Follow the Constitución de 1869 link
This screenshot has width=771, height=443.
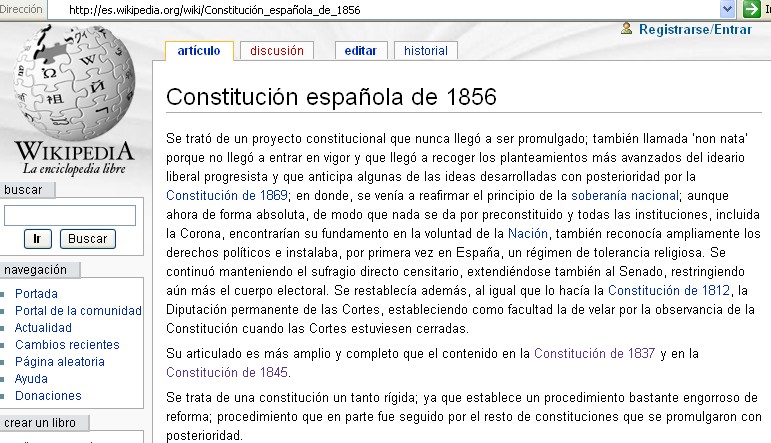tap(227, 195)
